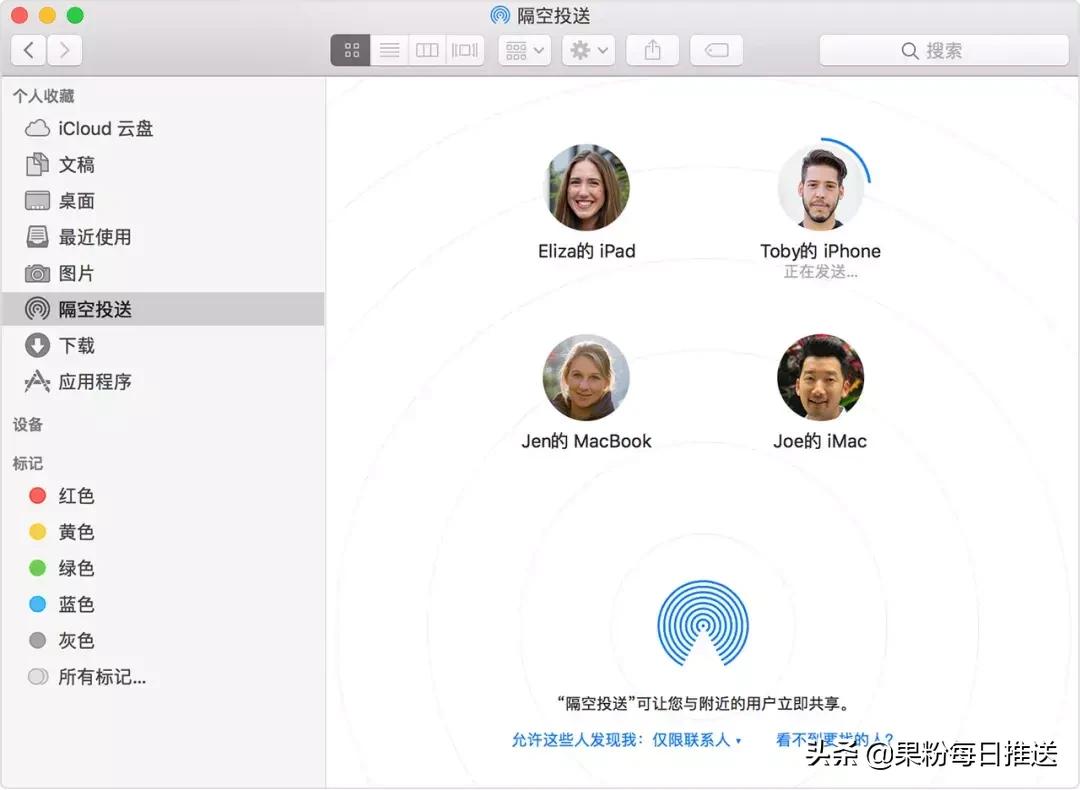The height and width of the screenshot is (790, 1080).
Task: Switch to column view
Action: point(427,50)
